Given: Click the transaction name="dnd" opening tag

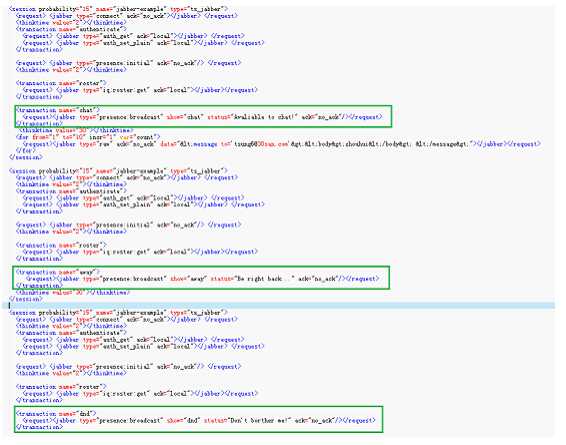Looking at the screenshot, I should tap(56, 414).
